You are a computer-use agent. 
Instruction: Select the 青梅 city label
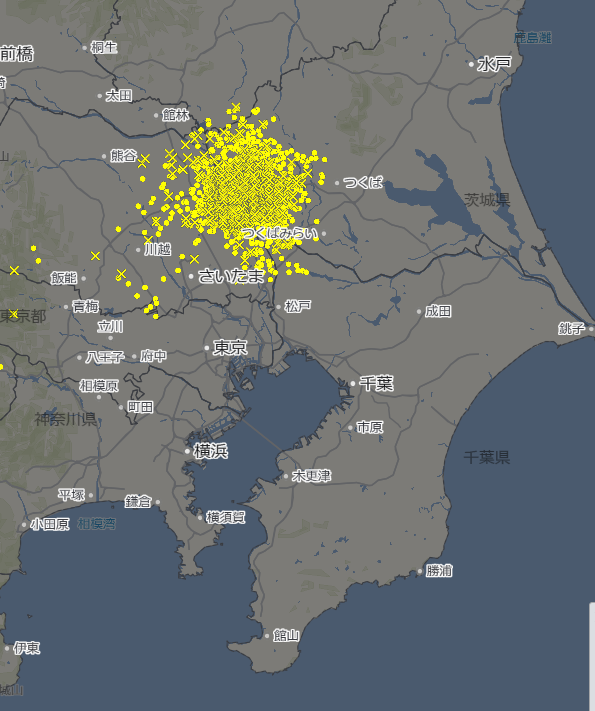[x=86, y=307]
